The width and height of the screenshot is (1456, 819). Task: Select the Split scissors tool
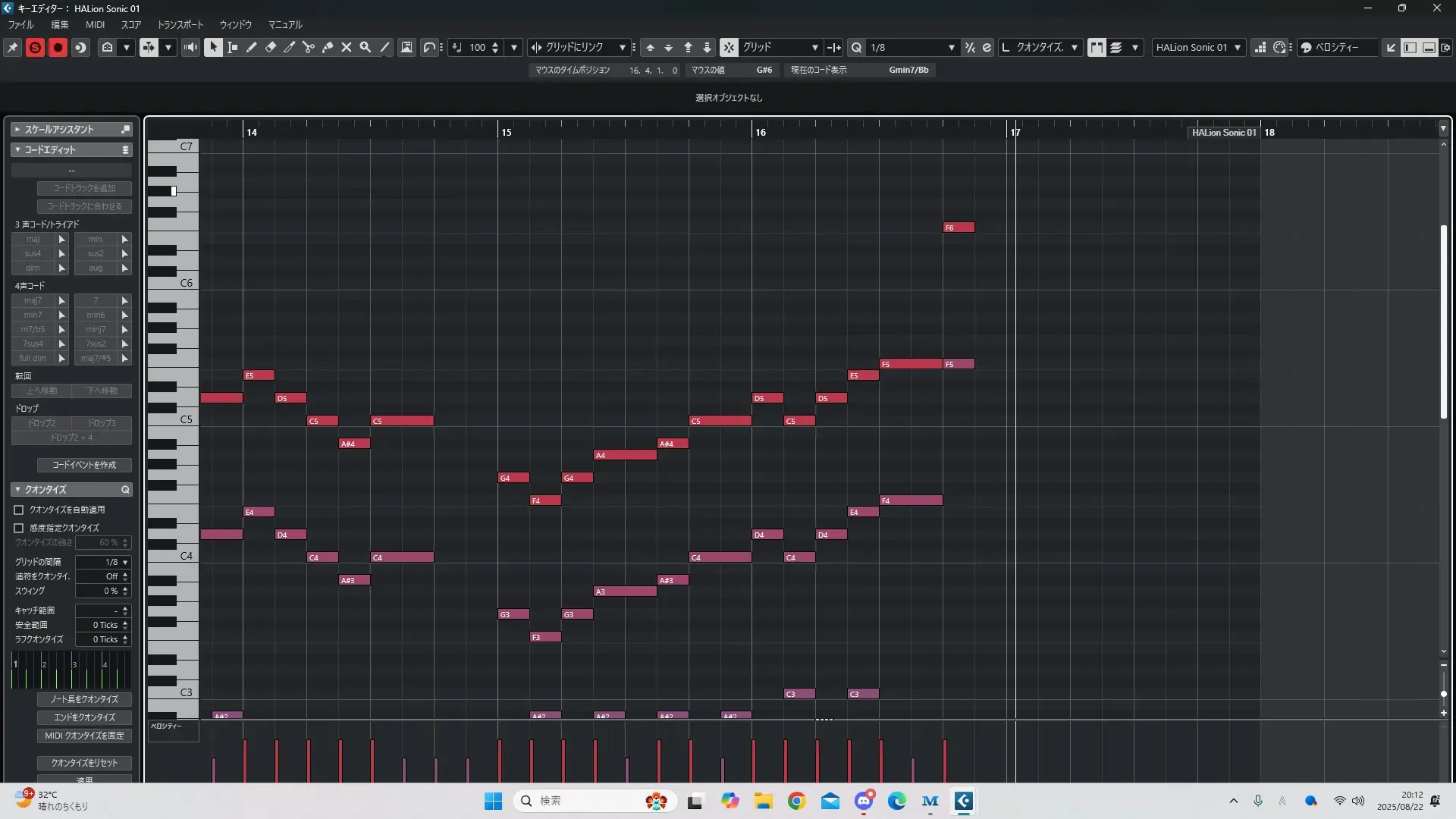[x=309, y=47]
